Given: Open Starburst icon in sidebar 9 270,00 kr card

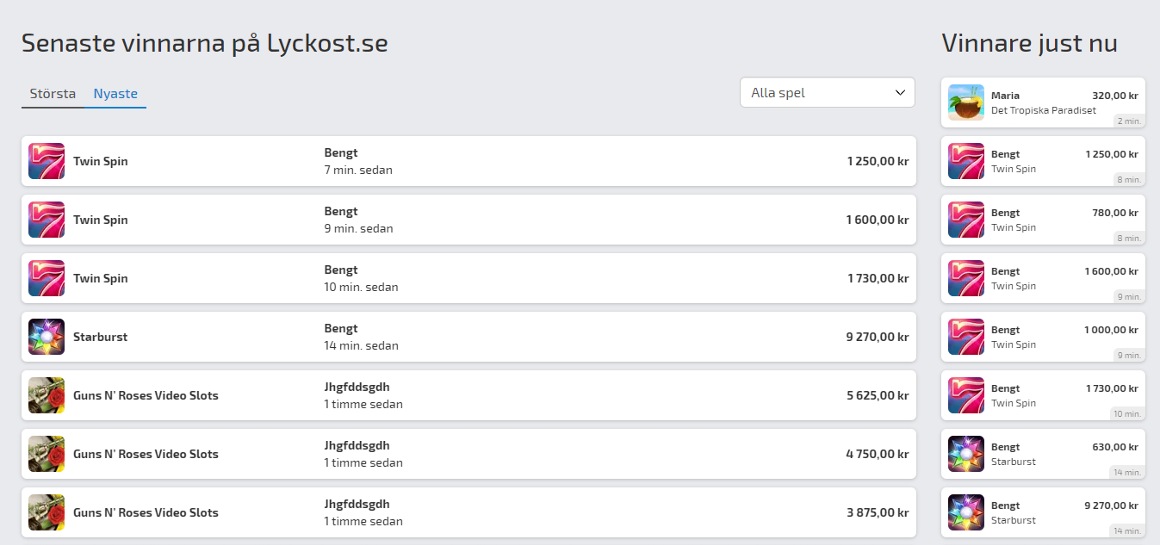Looking at the screenshot, I should coord(966,512).
